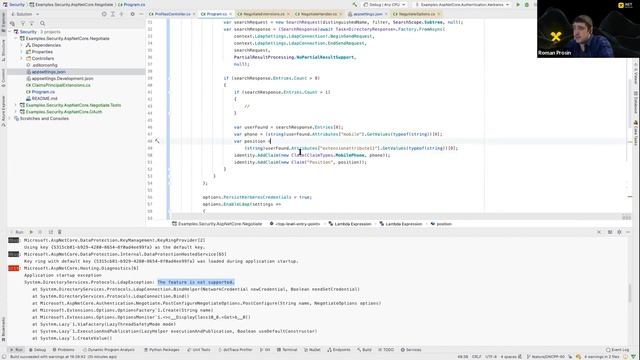This screenshot has width=640, height=360.
Task: Open the Endpoints tool window
Action: pos(339,350)
